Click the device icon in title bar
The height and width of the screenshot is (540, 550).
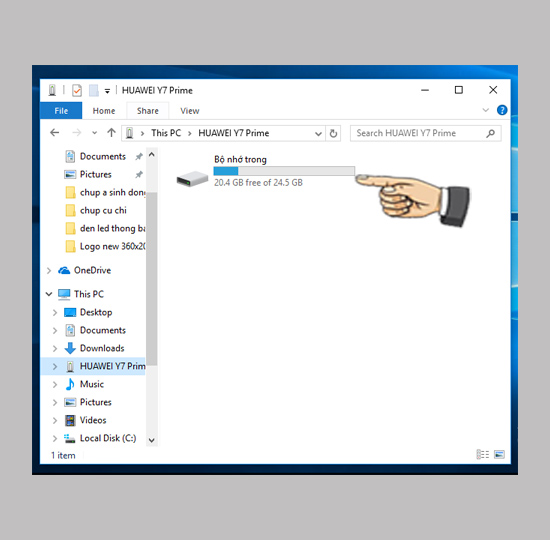click(x=52, y=91)
